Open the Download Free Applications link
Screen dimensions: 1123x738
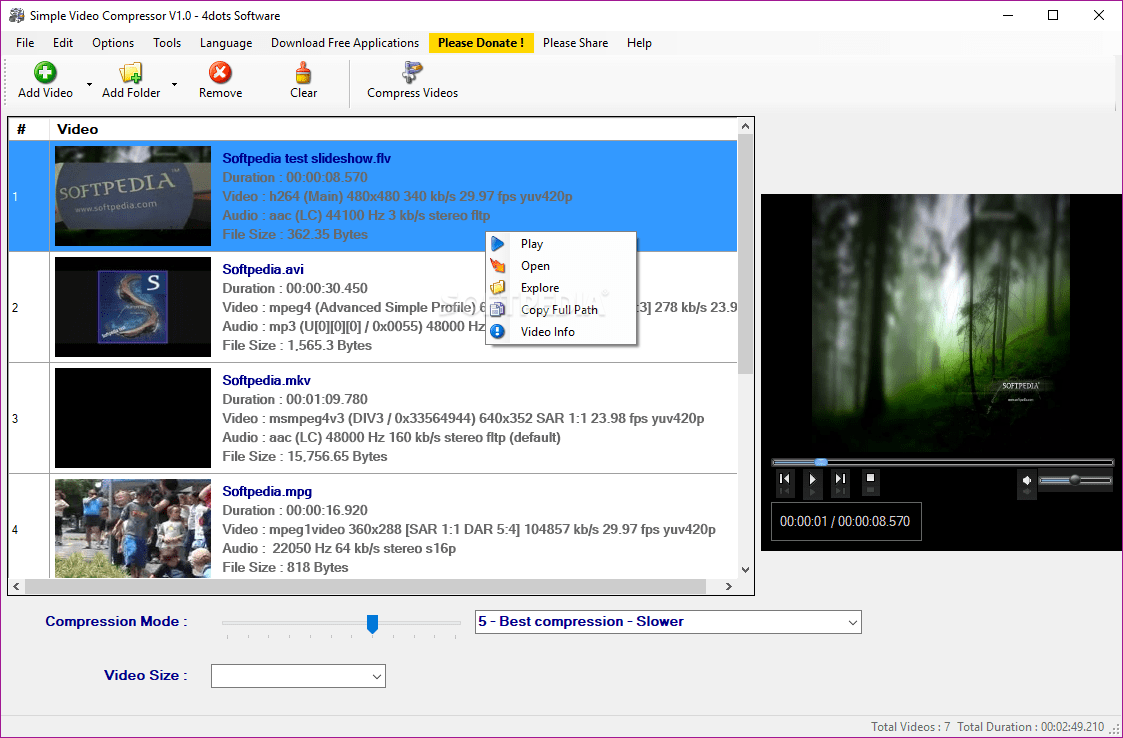tap(344, 43)
